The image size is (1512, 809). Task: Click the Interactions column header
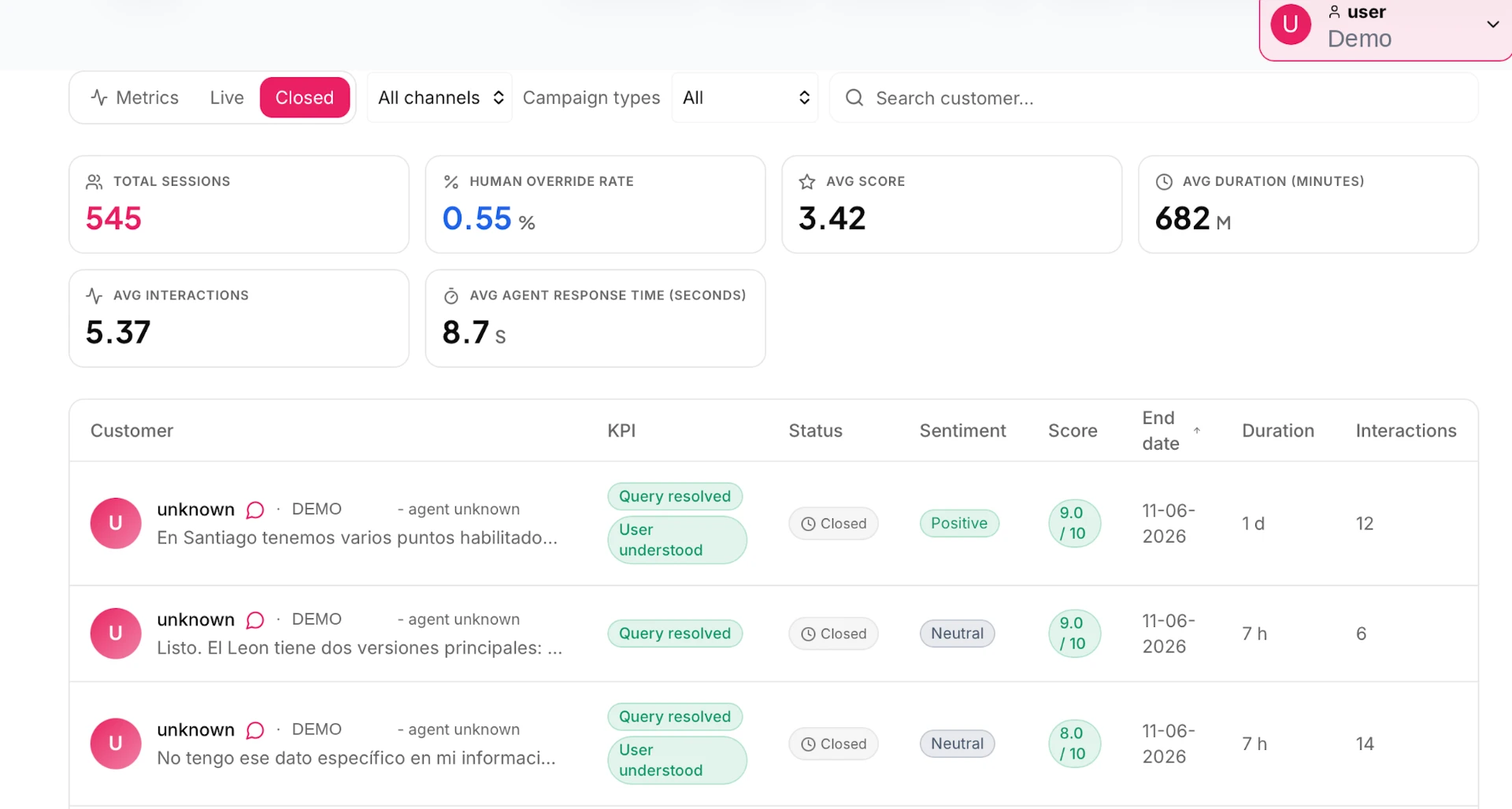click(1406, 431)
